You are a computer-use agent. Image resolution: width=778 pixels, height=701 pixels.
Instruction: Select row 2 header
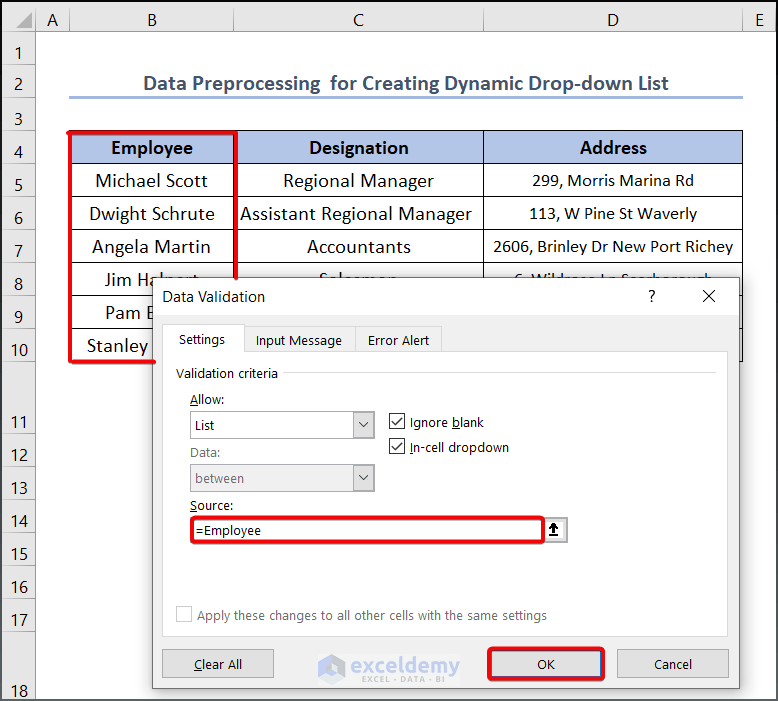[19, 83]
